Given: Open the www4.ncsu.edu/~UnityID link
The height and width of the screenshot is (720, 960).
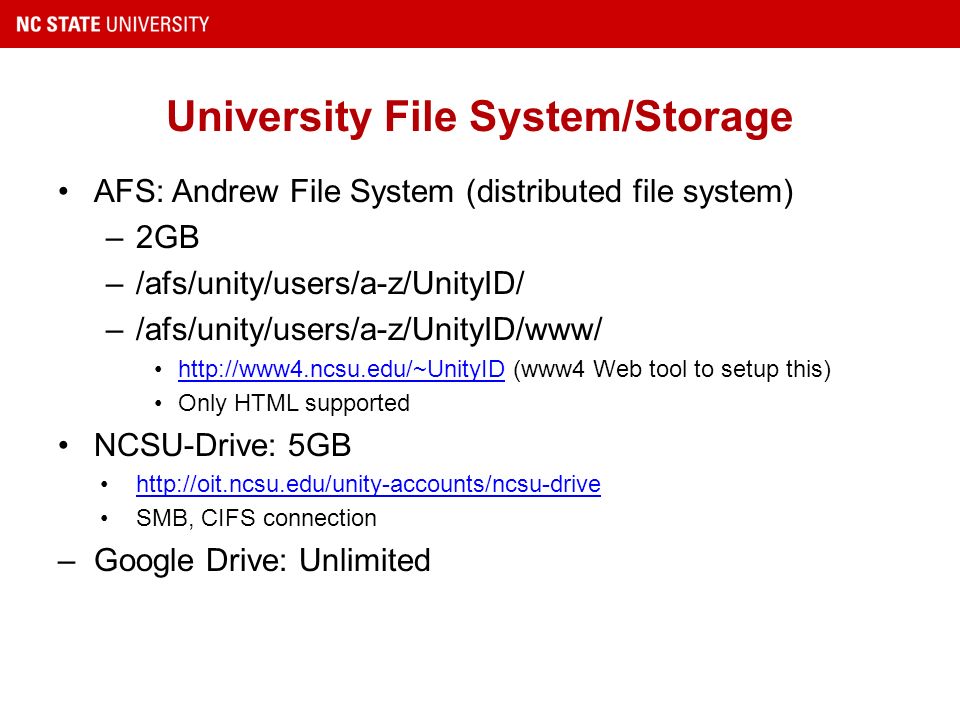Looking at the screenshot, I should 341,369.
